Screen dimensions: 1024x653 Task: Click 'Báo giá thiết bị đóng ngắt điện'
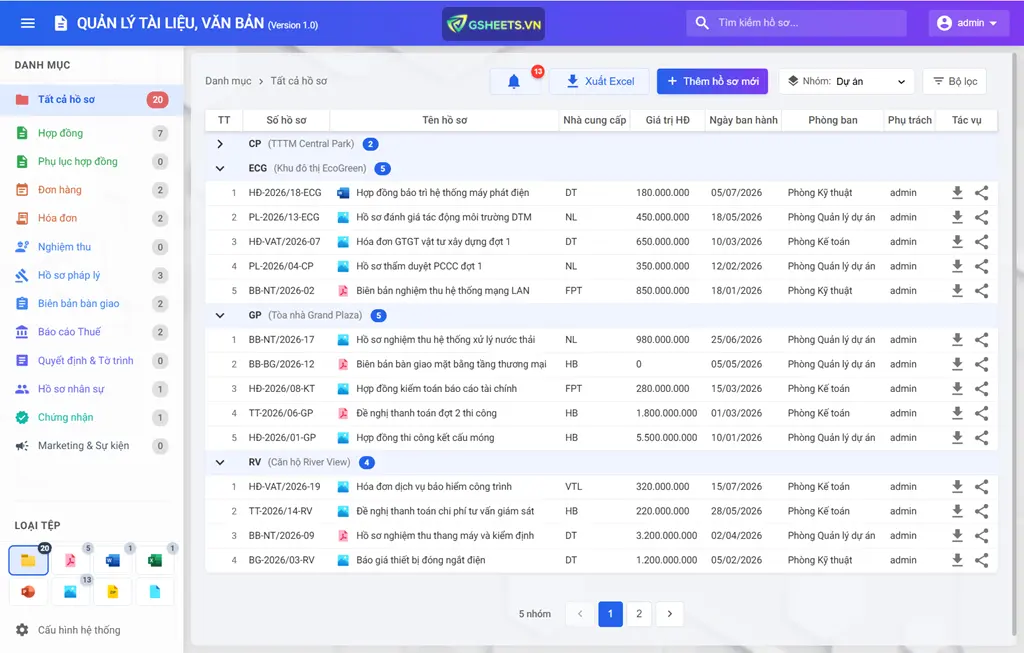(421, 560)
